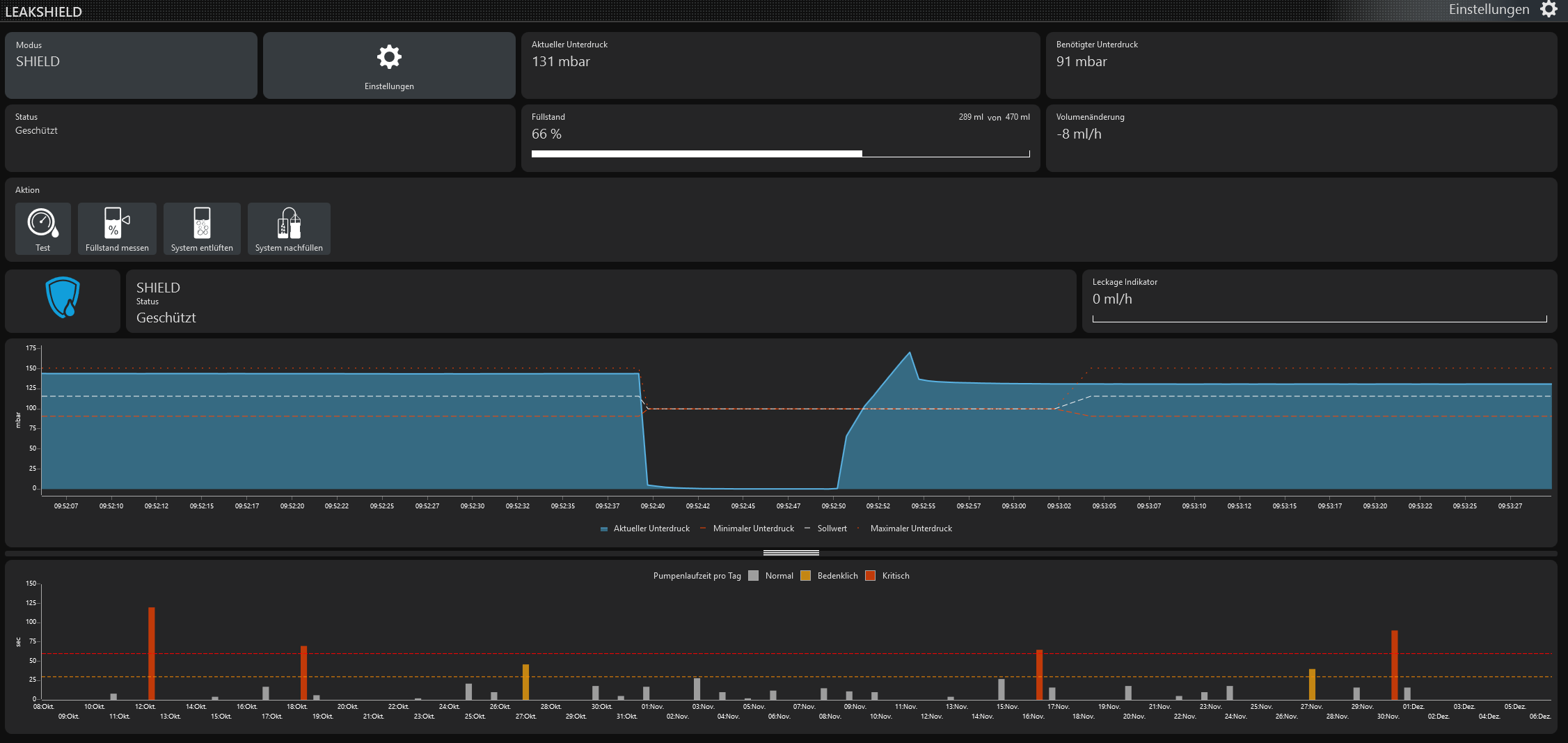Click the splitter handle between charts

click(x=791, y=553)
